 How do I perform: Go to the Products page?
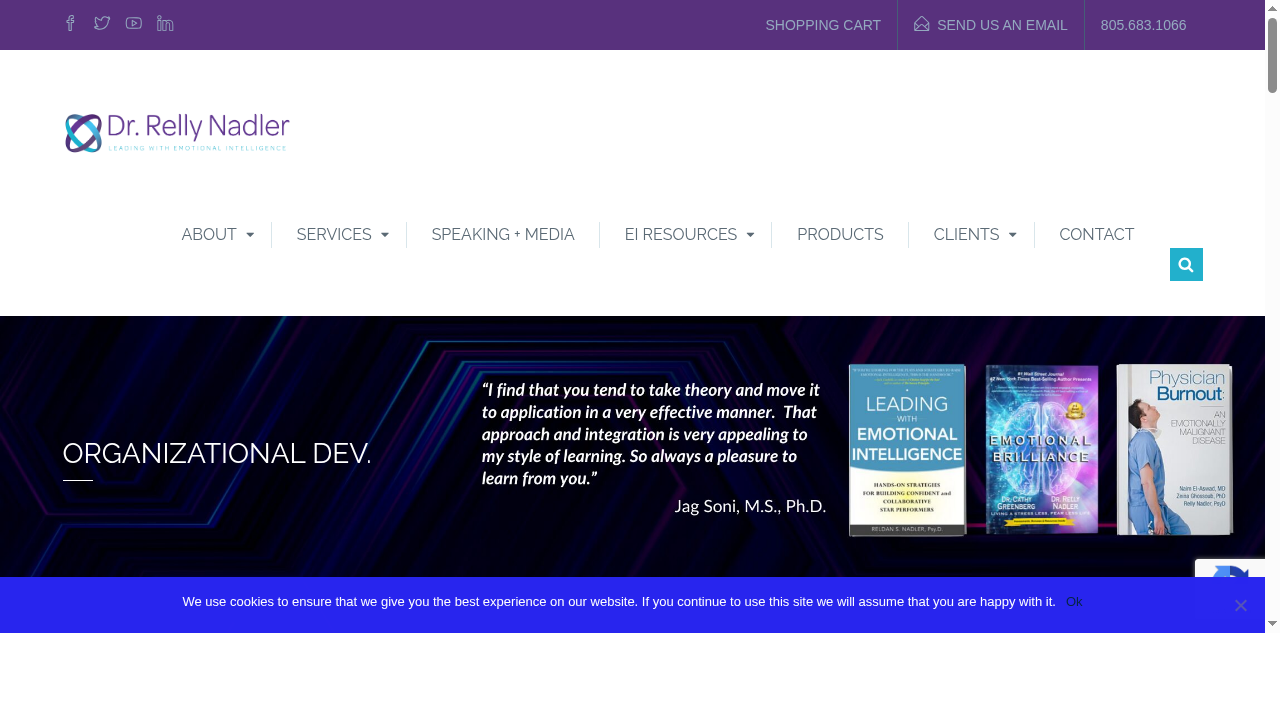click(840, 235)
